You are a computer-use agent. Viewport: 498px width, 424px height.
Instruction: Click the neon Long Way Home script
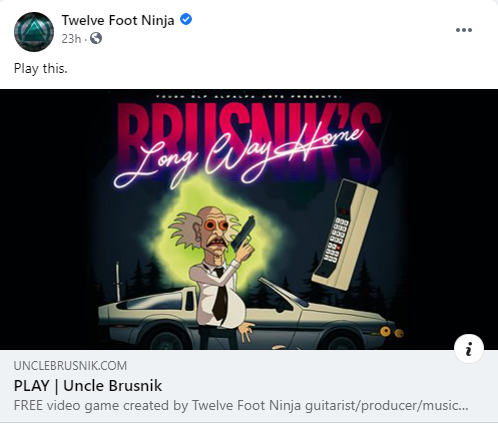click(x=238, y=154)
